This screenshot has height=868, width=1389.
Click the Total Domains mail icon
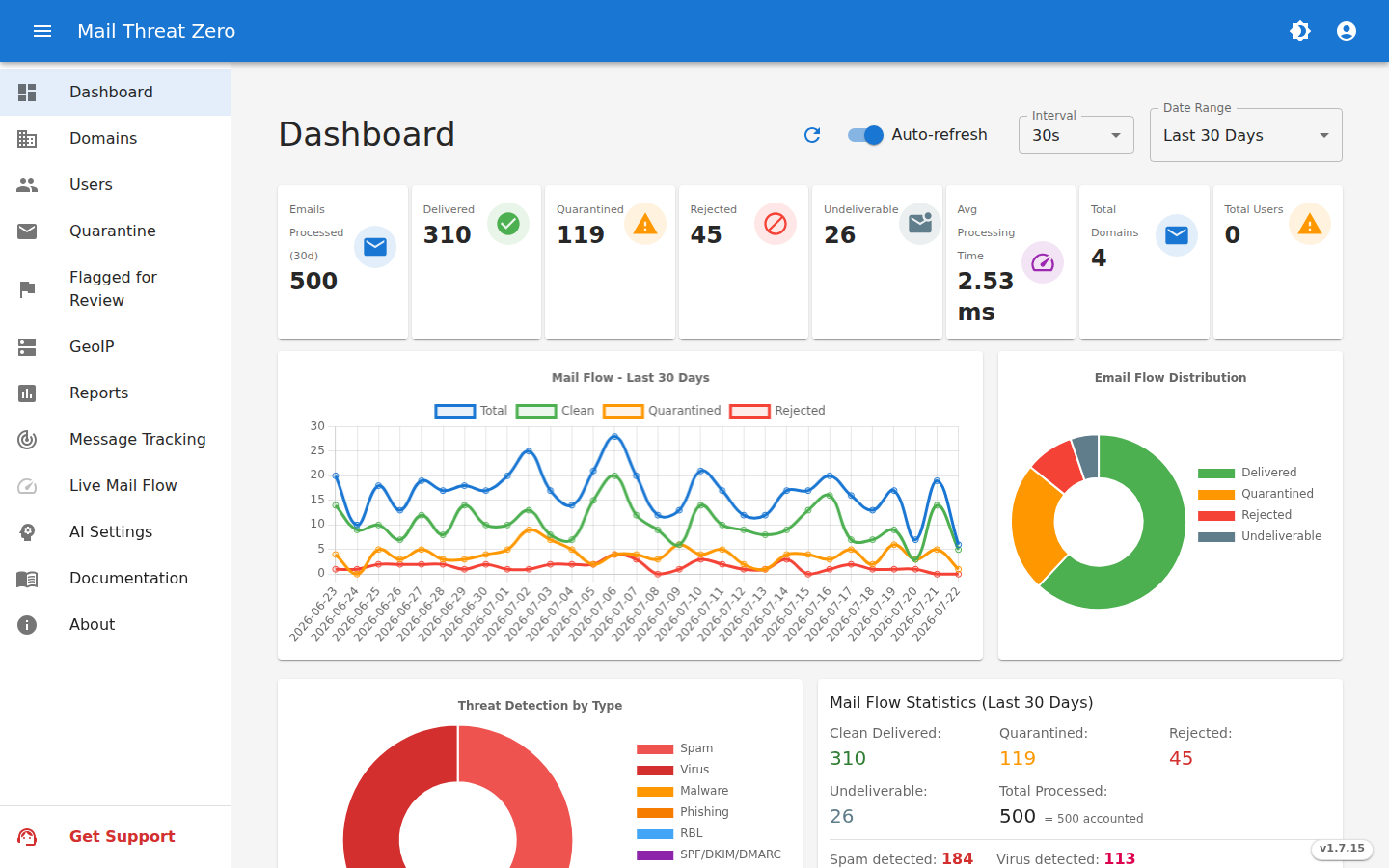[x=1177, y=235]
